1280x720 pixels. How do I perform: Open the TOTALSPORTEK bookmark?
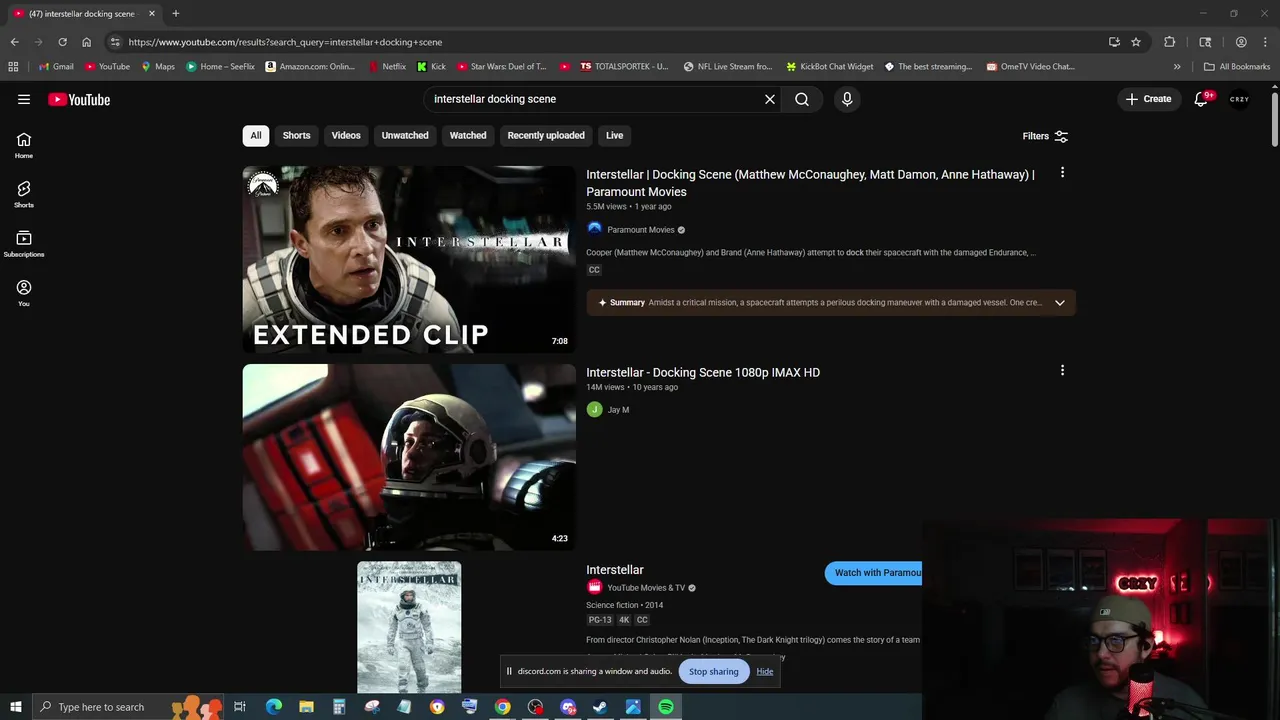coord(624,67)
